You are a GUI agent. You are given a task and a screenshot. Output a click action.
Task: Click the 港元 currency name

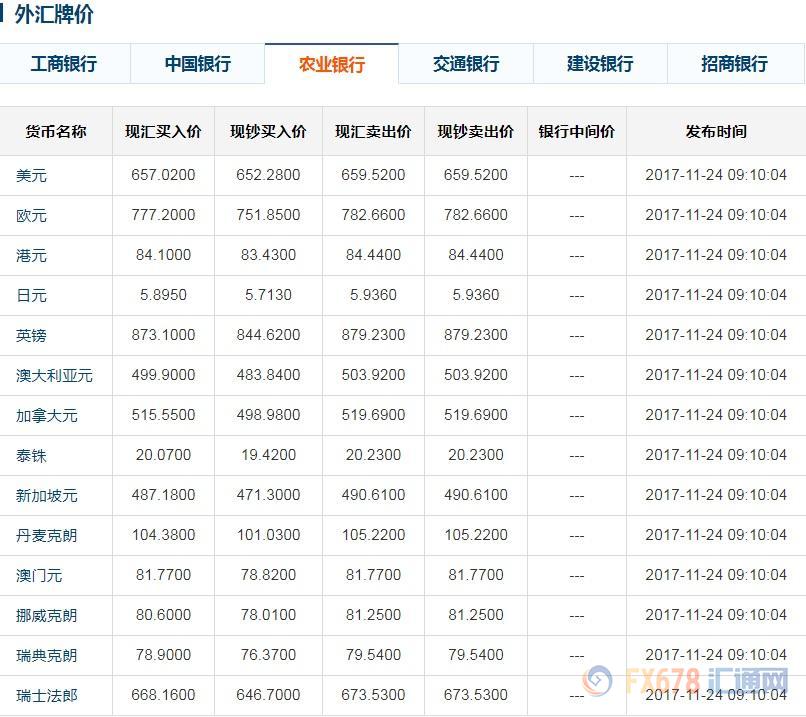[x=31, y=255]
